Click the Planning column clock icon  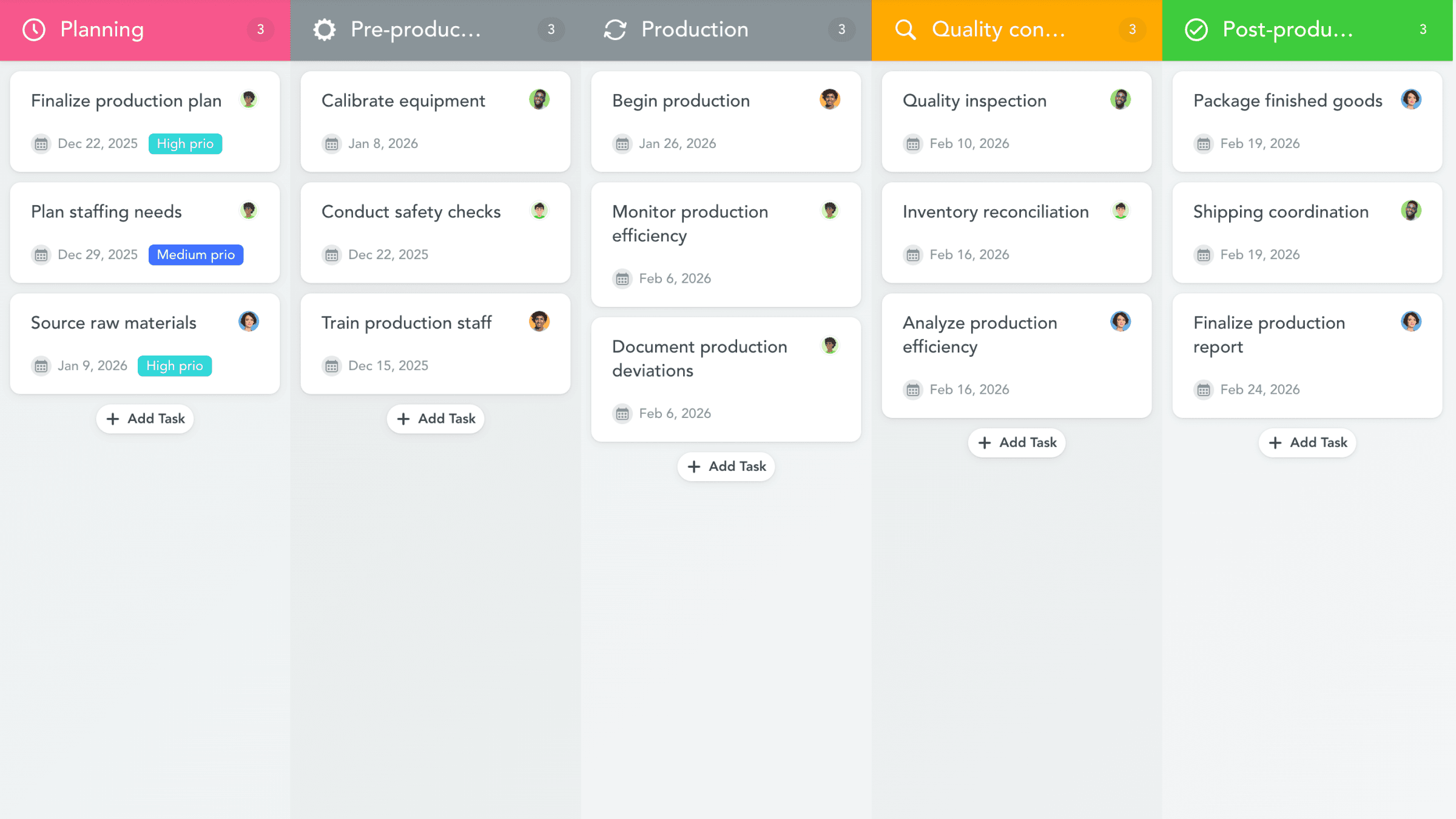tap(34, 30)
